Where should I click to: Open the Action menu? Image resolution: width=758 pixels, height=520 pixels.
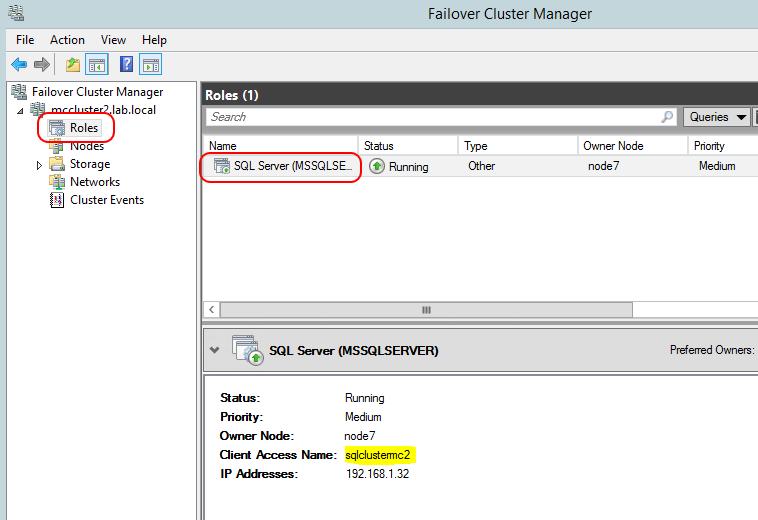67,40
